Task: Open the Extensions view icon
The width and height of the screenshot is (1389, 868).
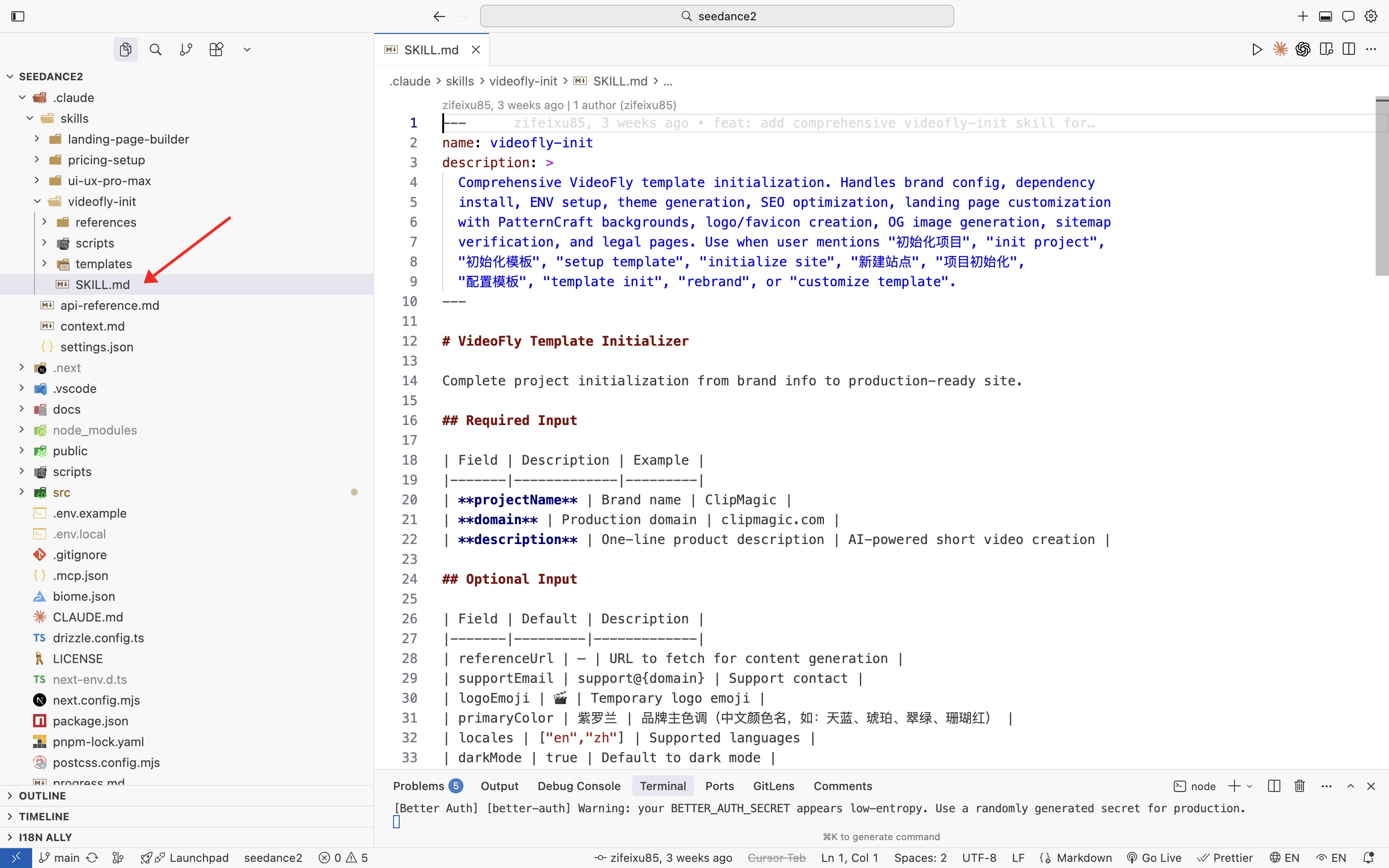Action: 216,50
